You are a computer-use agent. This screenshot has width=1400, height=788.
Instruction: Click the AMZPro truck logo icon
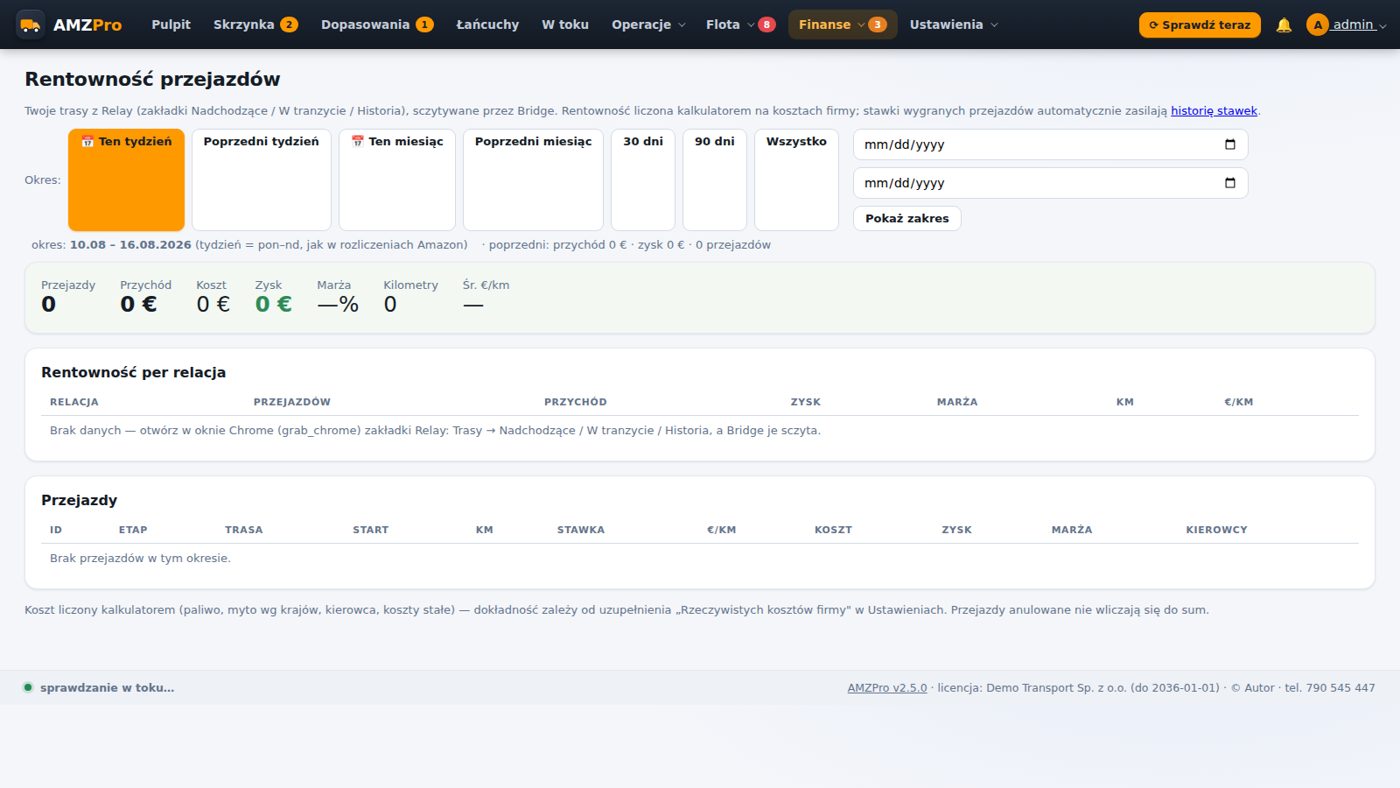tap(30, 24)
